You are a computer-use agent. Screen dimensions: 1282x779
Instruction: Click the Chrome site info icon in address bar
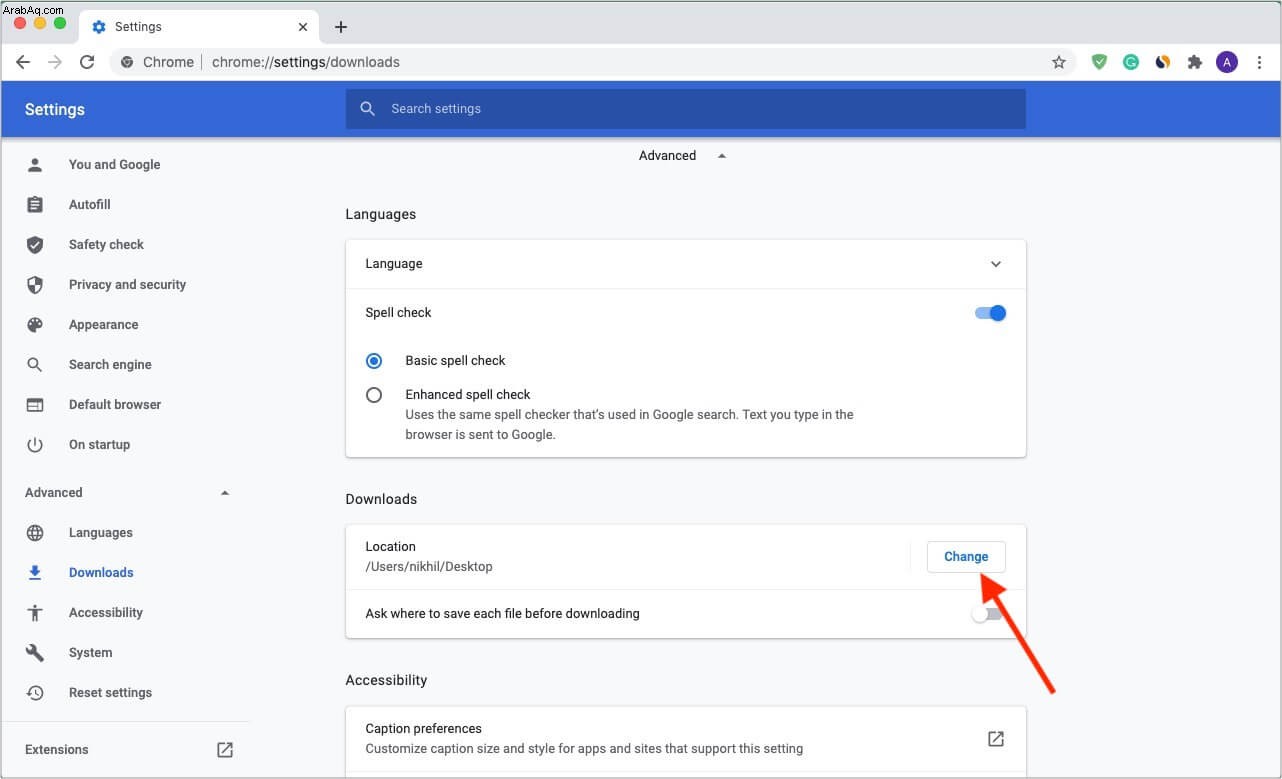(127, 62)
